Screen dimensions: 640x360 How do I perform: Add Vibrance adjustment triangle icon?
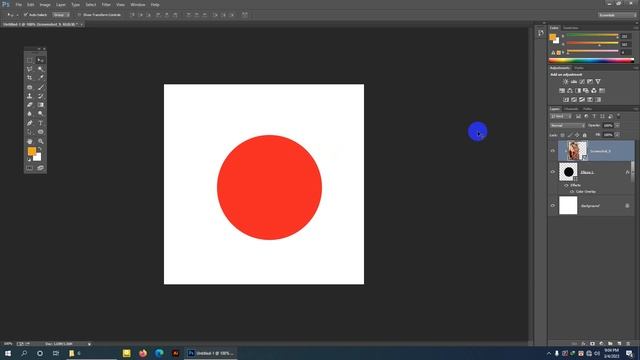coord(598,82)
